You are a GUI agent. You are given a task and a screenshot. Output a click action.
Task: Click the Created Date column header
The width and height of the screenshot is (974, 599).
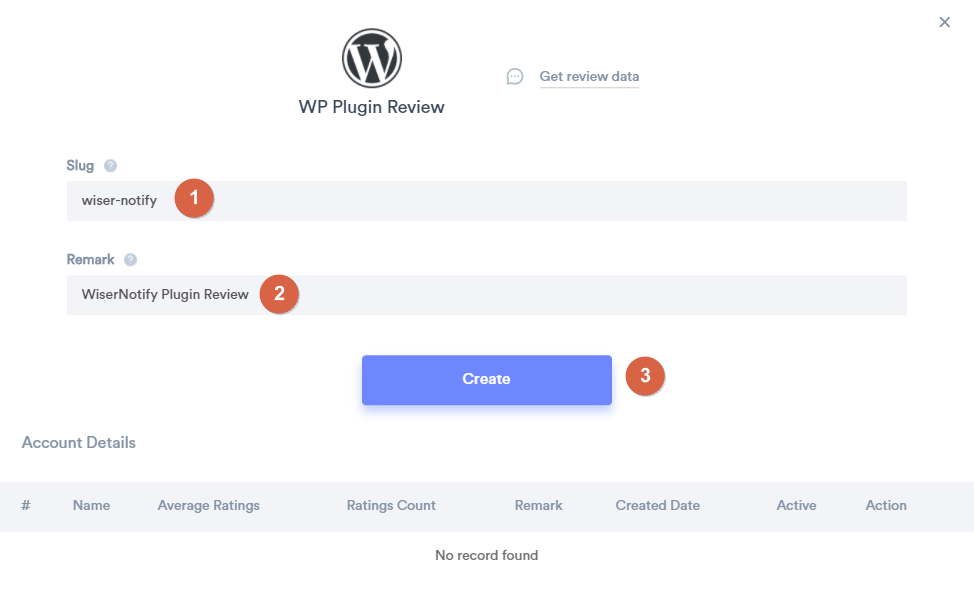658,505
